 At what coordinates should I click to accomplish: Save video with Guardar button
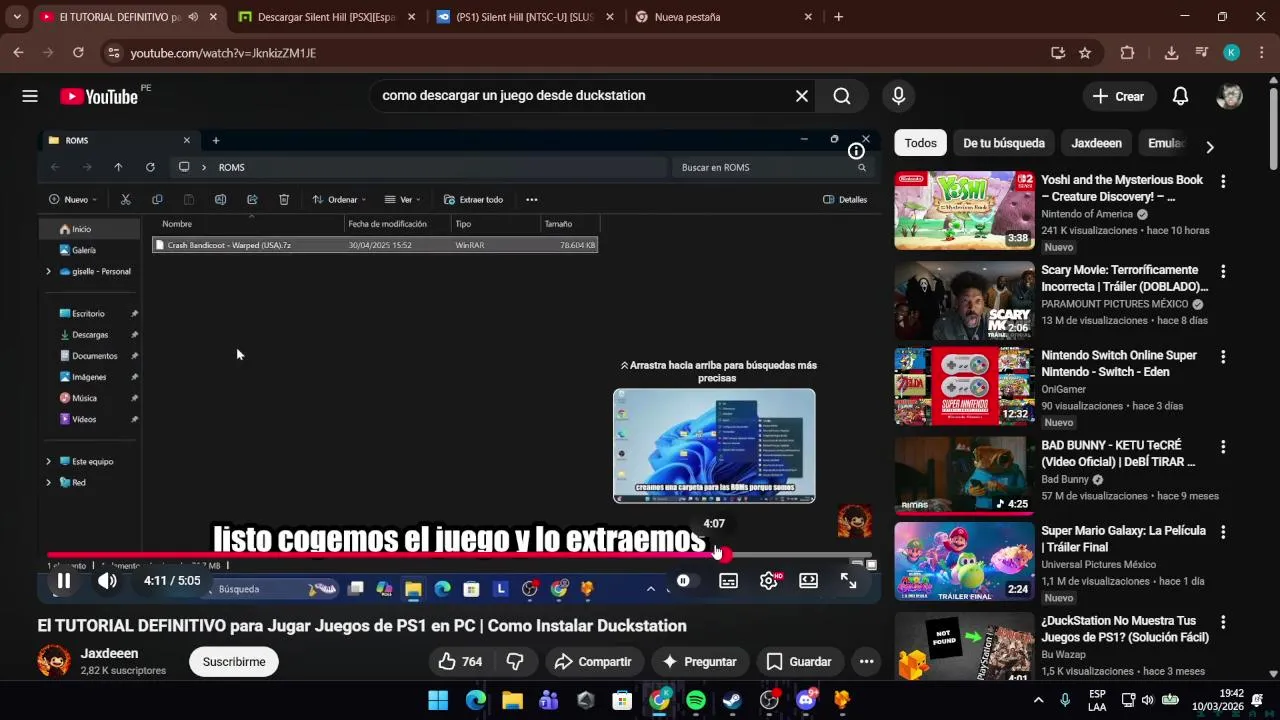click(x=799, y=662)
